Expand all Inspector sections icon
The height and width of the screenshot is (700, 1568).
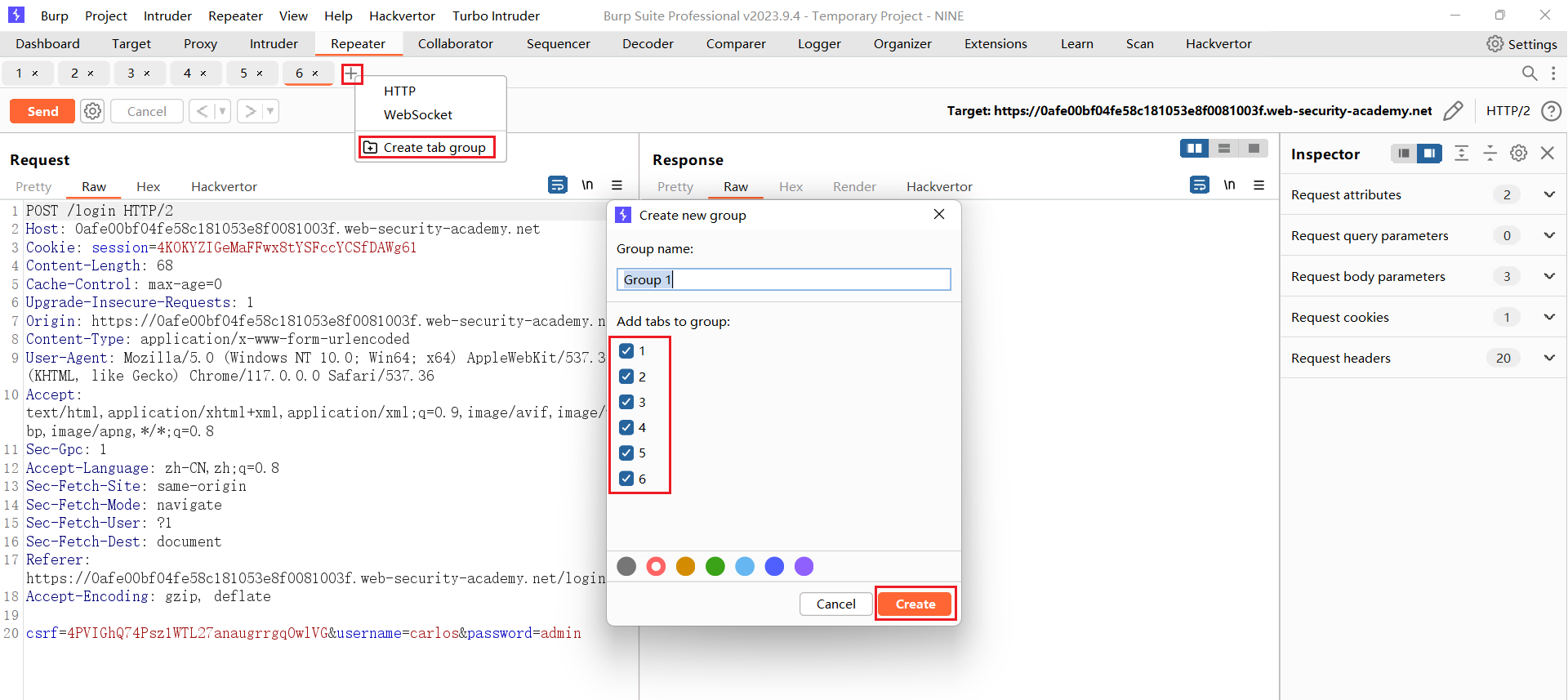pyautogui.click(x=1462, y=154)
